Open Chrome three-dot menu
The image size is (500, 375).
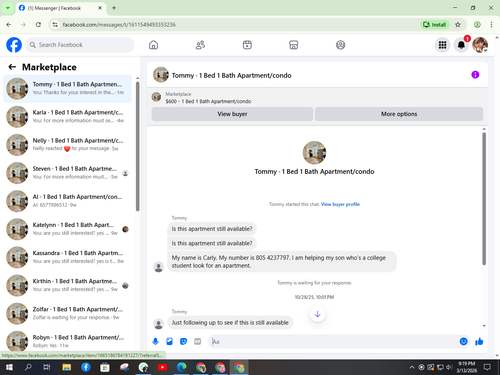[x=491, y=25]
